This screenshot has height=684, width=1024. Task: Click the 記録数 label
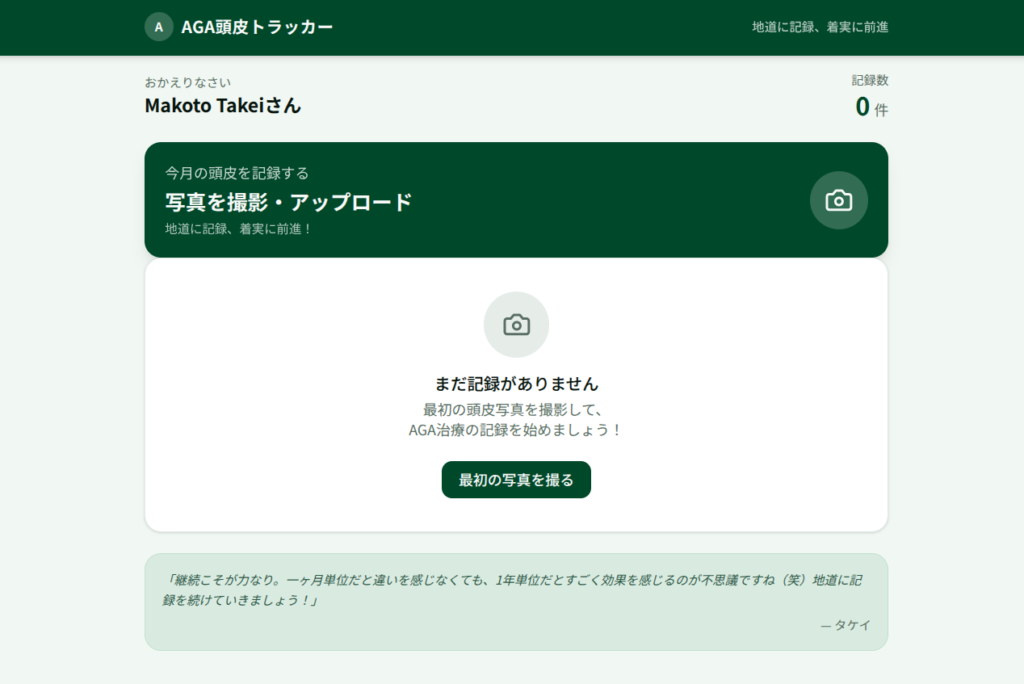click(869, 80)
